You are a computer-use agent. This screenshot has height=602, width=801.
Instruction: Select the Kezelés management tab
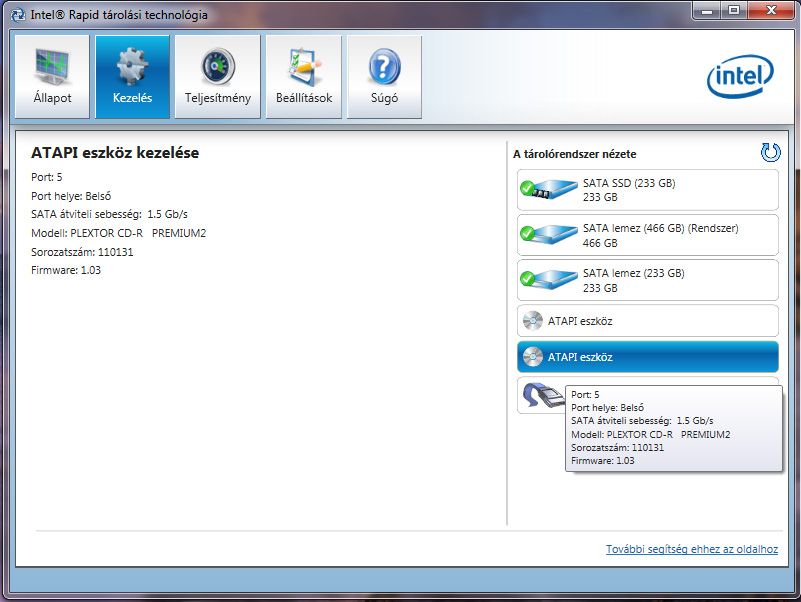pyautogui.click(x=132, y=77)
